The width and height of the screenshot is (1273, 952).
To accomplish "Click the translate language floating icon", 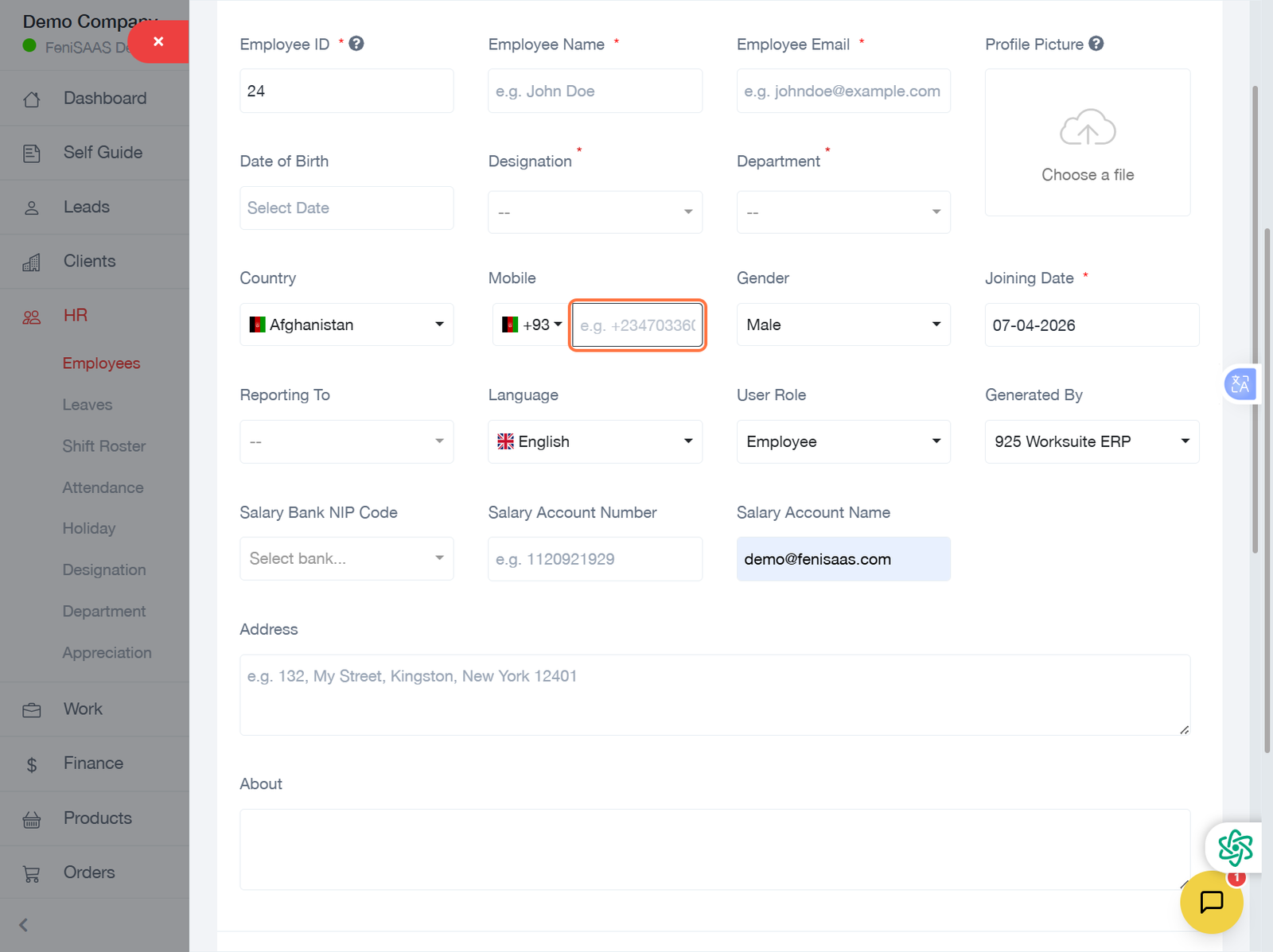I will pyautogui.click(x=1240, y=385).
